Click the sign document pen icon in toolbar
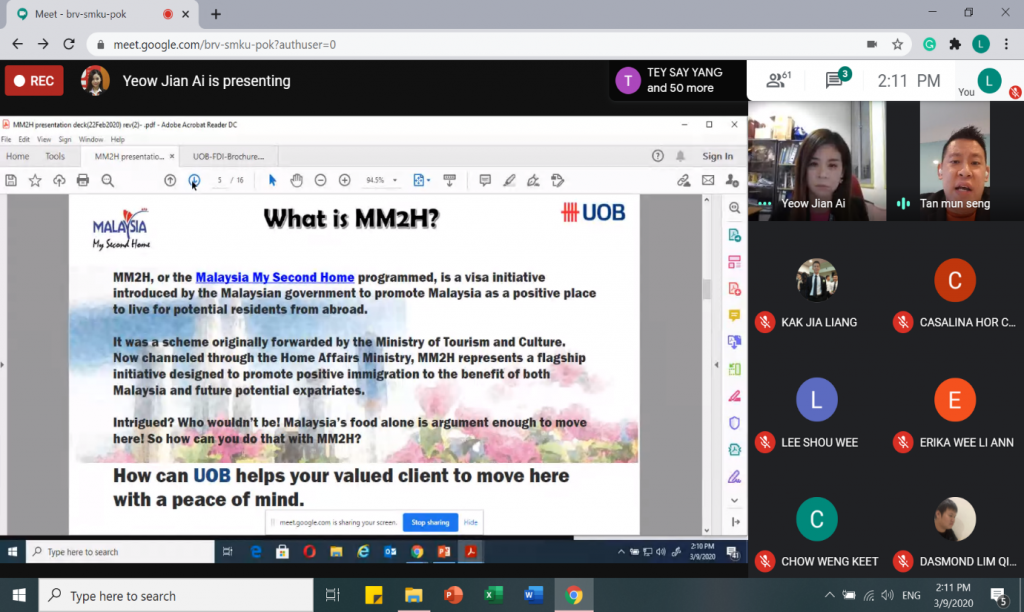The image size is (1024, 612). 534,180
